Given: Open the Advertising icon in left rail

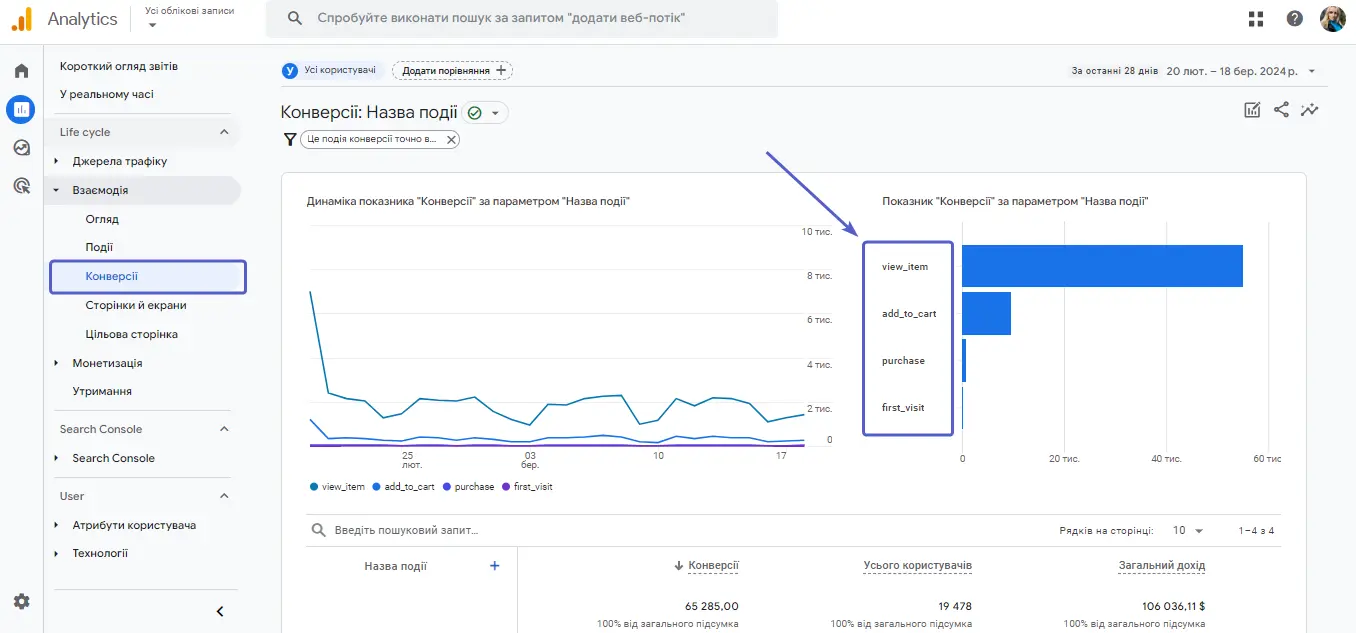Looking at the screenshot, I should (x=21, y=185).
